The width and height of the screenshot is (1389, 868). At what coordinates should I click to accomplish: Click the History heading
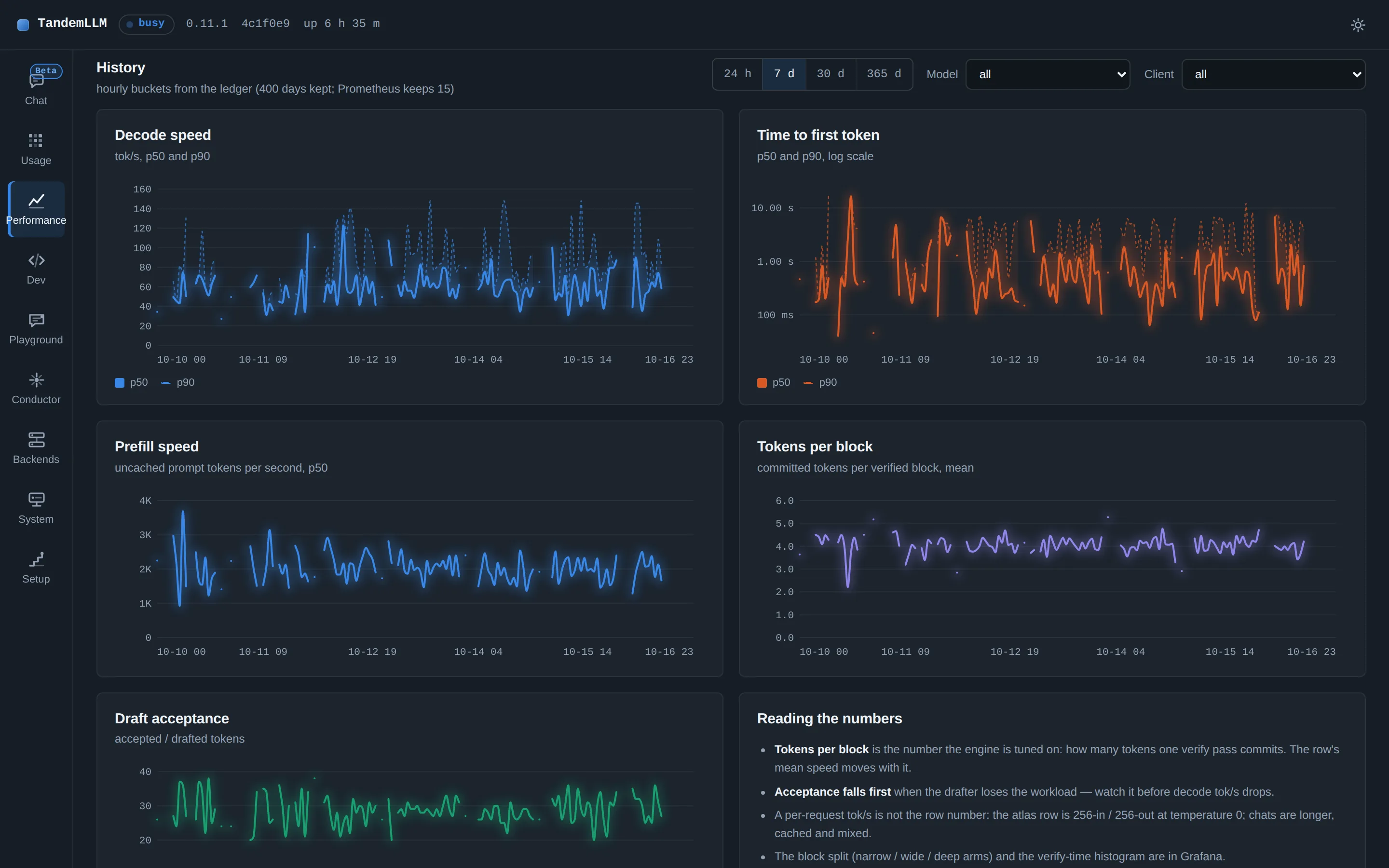click(x=121, y=68)
